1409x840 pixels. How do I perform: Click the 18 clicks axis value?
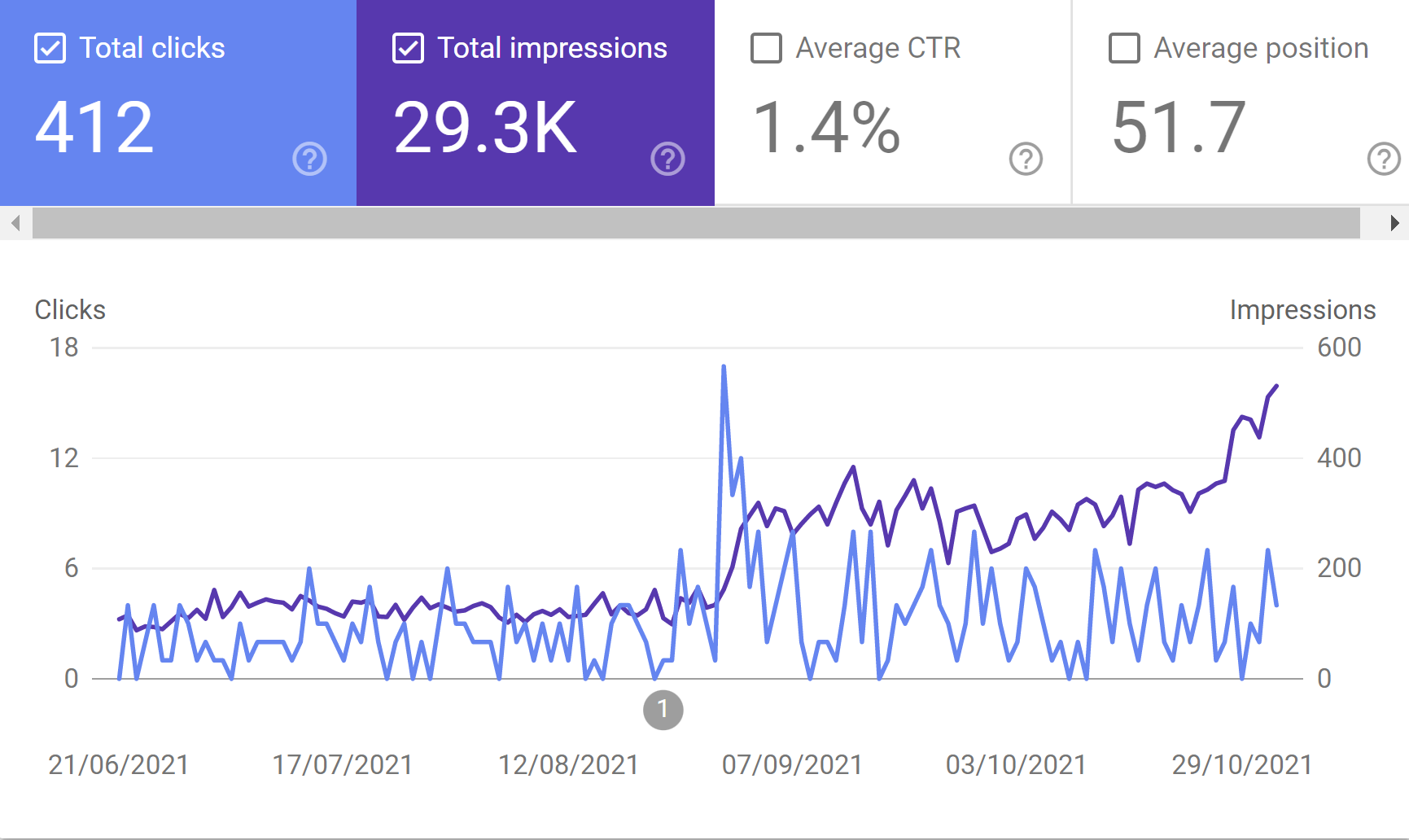tap(64, 348)
